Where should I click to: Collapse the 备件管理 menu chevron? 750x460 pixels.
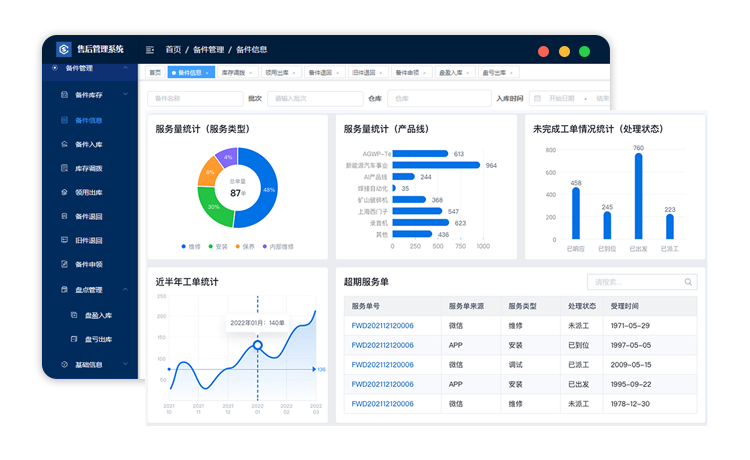point(125,68)
